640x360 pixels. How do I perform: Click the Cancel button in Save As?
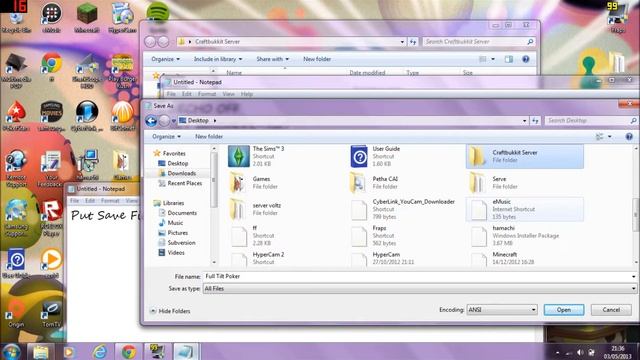pyautogui.click(x=611, y=310)
